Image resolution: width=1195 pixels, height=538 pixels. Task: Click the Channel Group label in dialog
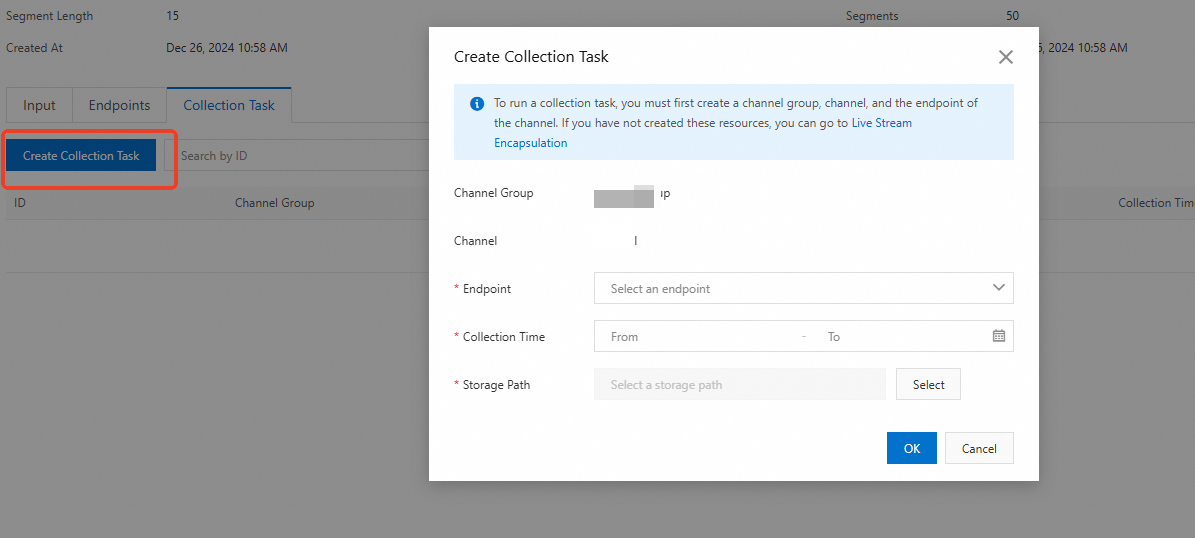click(493, 193)
